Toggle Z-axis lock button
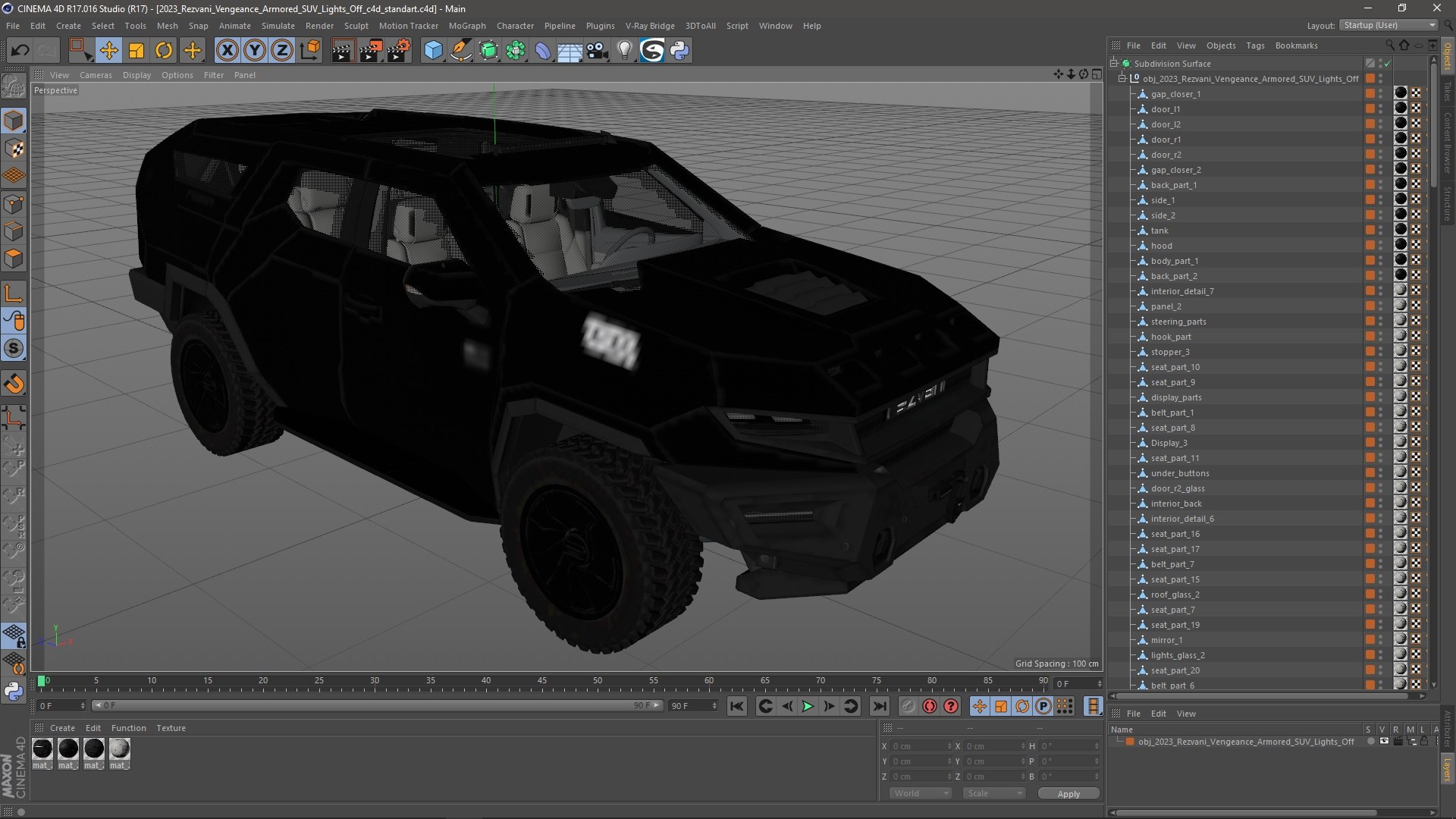The width and height of the screenshot is (1456, 819). pyautogui.click(x=281, y=51)
